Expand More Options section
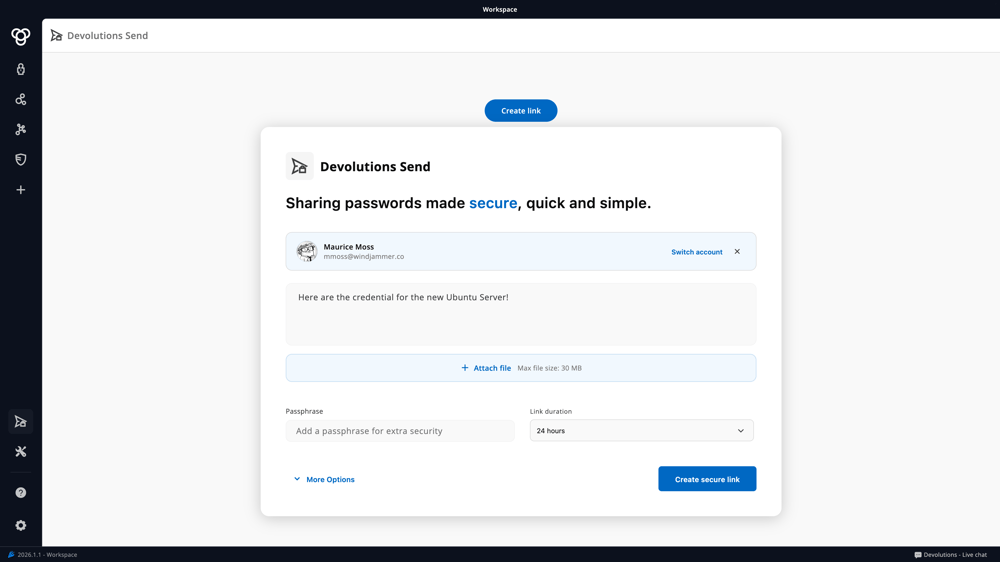Image resolution: width=1000 pixels, height=562 pixels. [324, 480]
